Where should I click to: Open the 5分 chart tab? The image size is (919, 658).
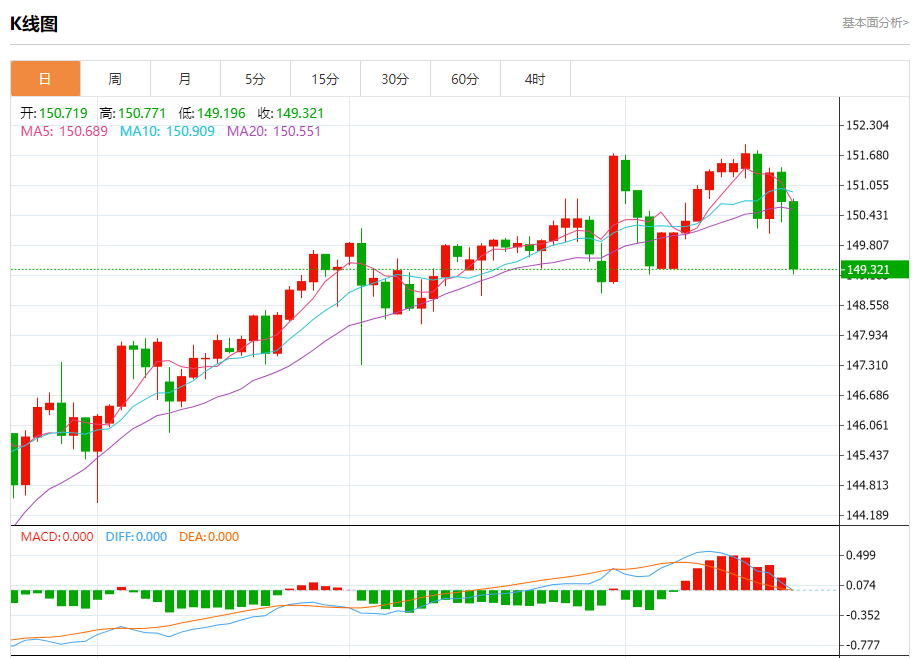(x=255, y=79)
